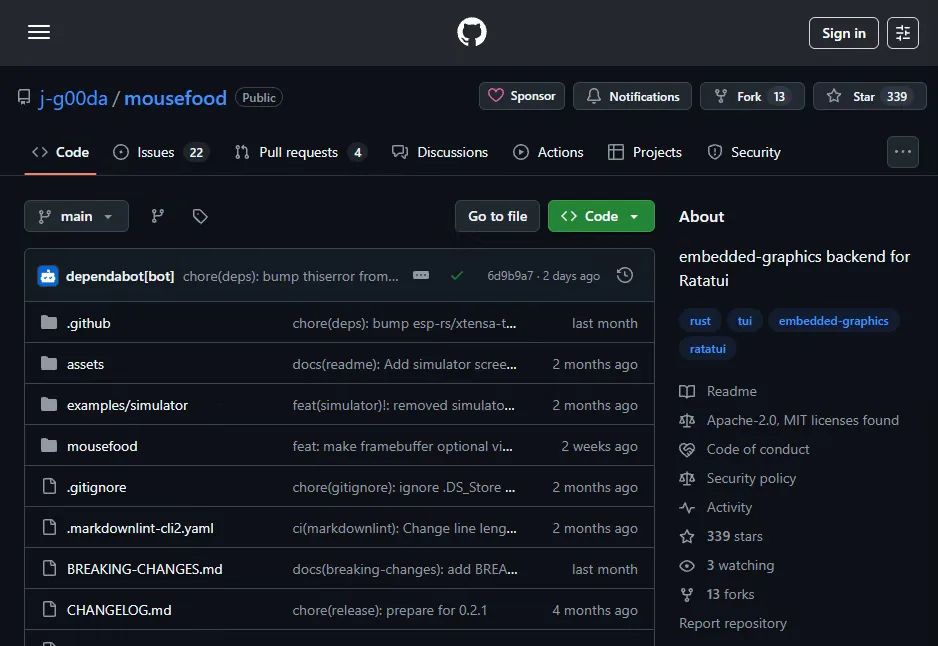Subscribe using the Notifications button
Image resolution: width=938 pixels, height=646 pixels.
(631, 96)
